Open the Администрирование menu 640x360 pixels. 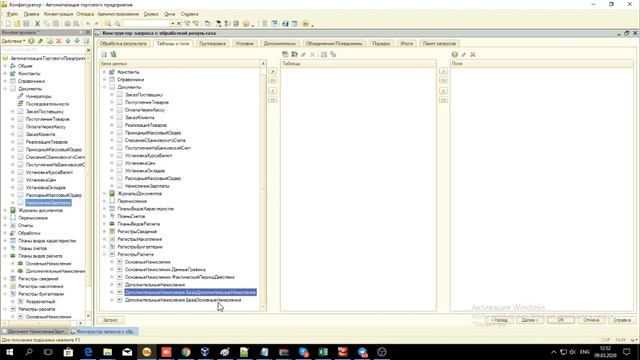tap(118, 14)
